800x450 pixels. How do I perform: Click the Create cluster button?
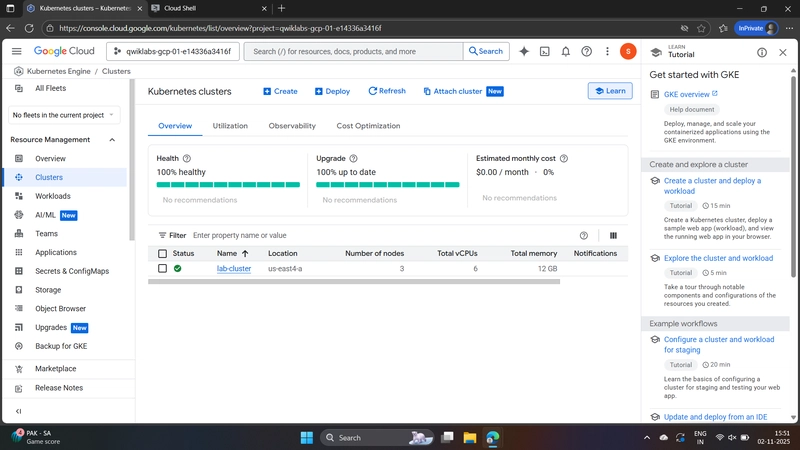point(280,91)
